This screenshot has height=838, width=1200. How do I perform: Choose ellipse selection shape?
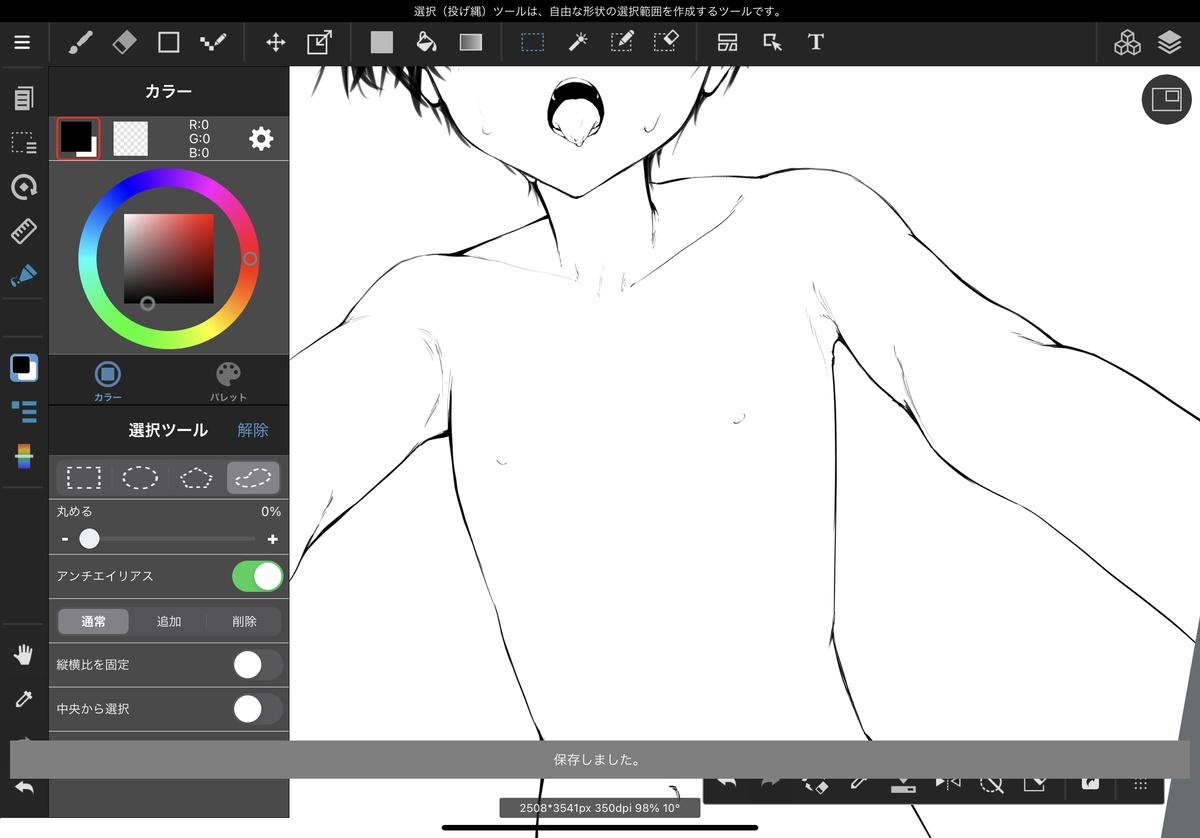click(140, 478)
